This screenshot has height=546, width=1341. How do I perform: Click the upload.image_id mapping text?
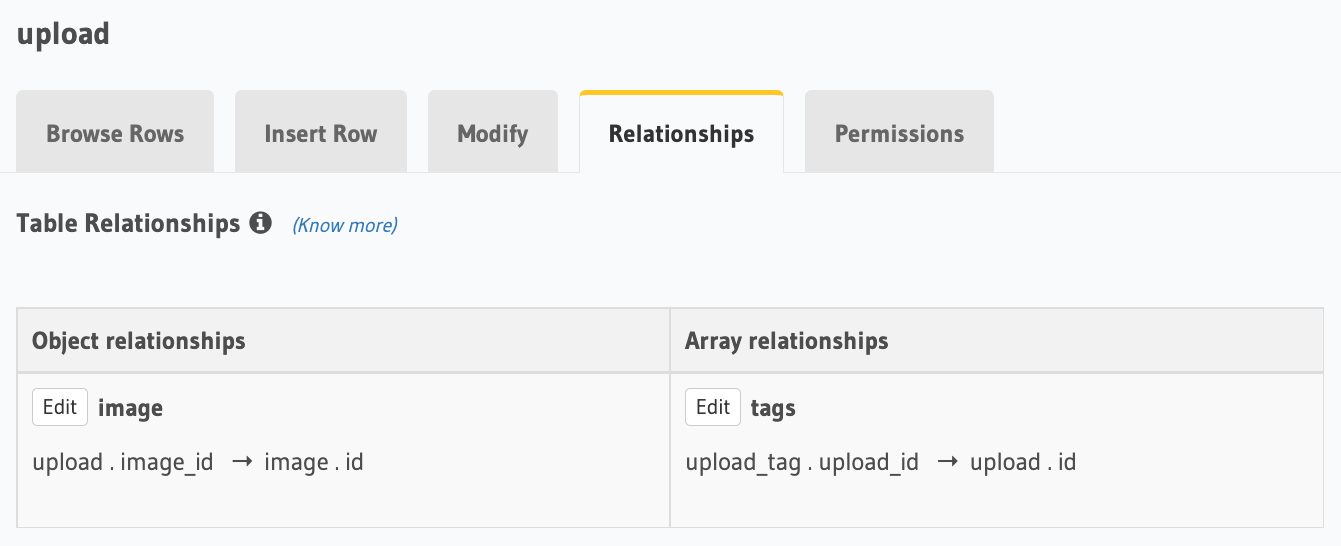[x=123, y=462]
